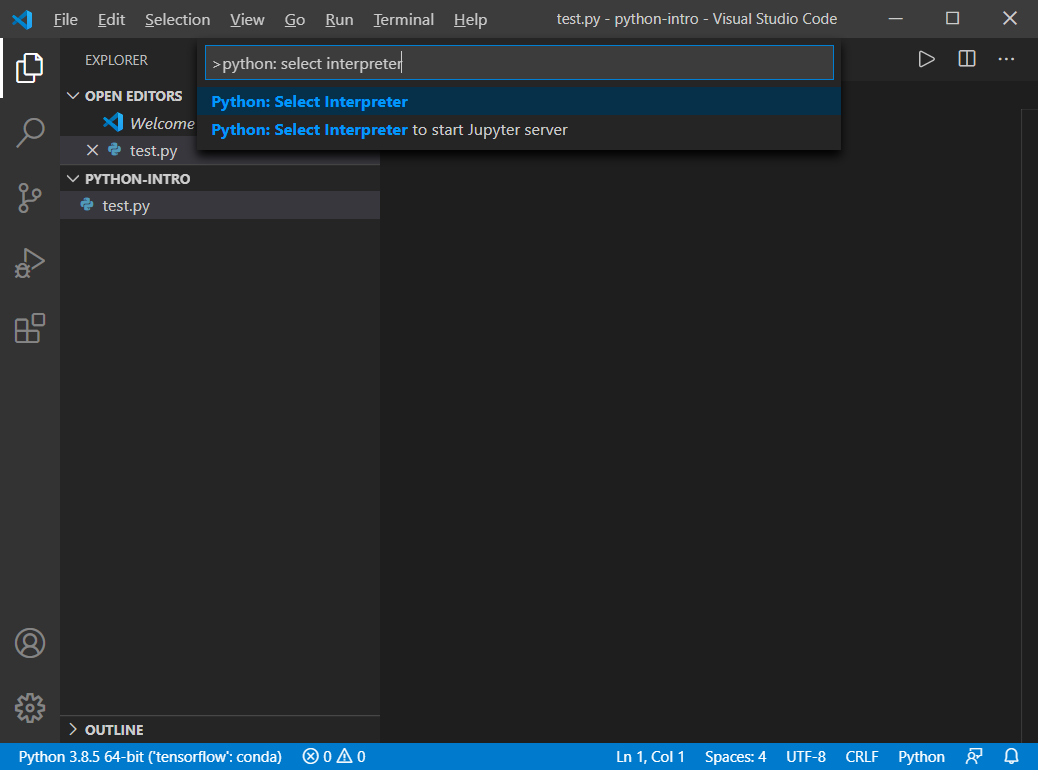Screen dimensions: 1038x770
Task: Minimize the Visual Studio Code window
Action: (x=895, y=19)
